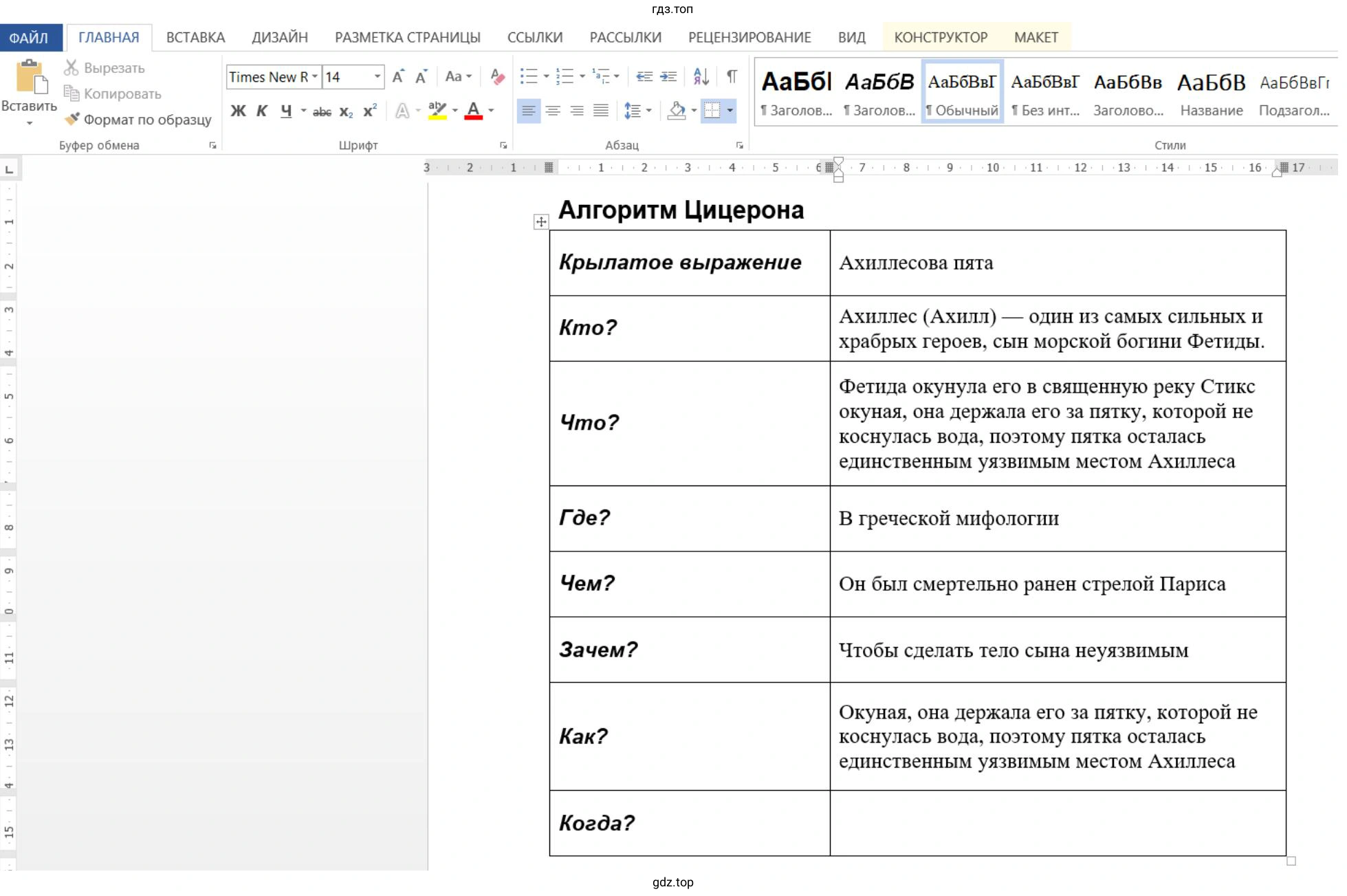Toggle show paragraph marks (¶)

[732, 76]
